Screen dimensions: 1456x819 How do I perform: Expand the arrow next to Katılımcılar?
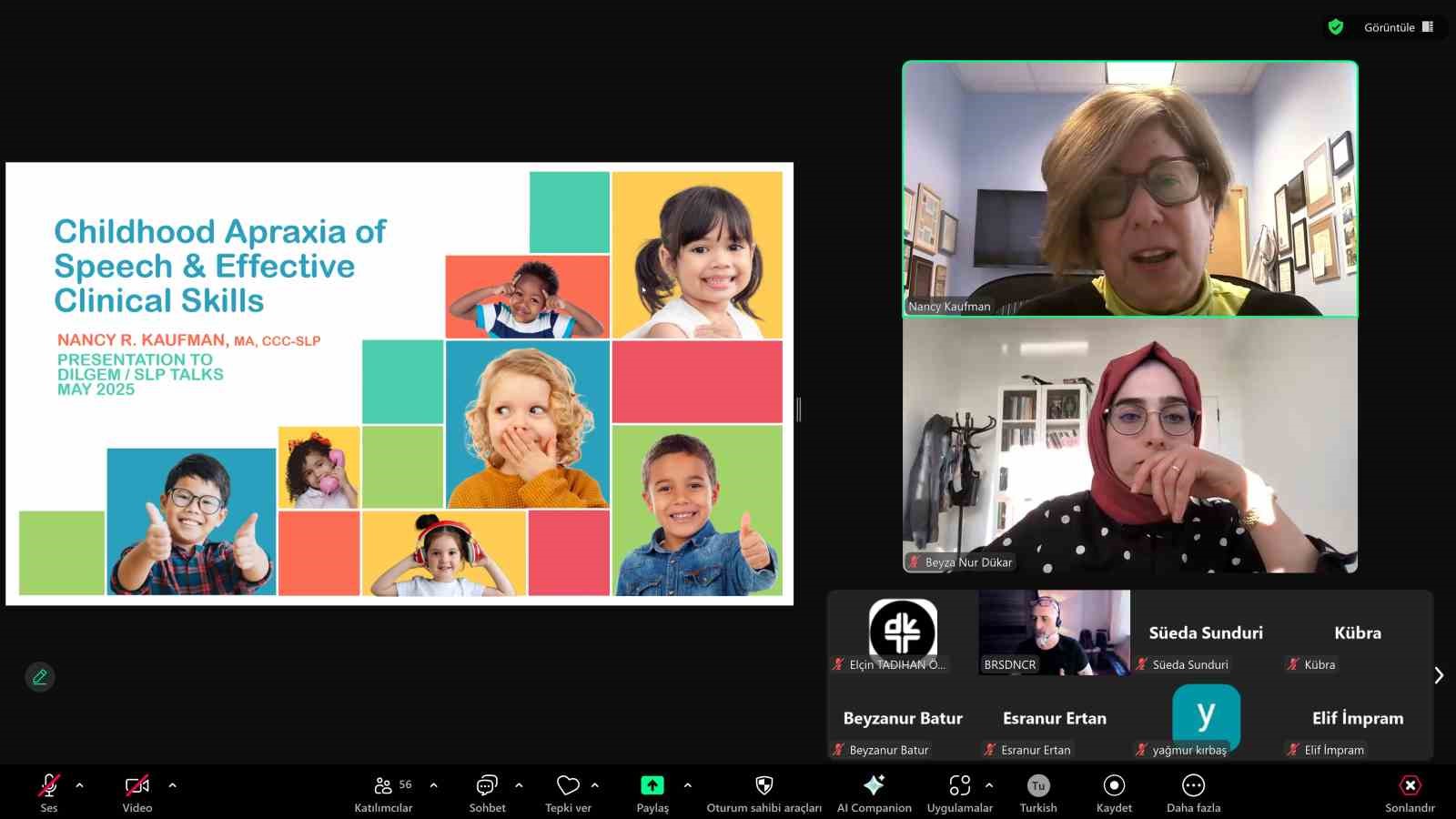[x=433, y=784]
